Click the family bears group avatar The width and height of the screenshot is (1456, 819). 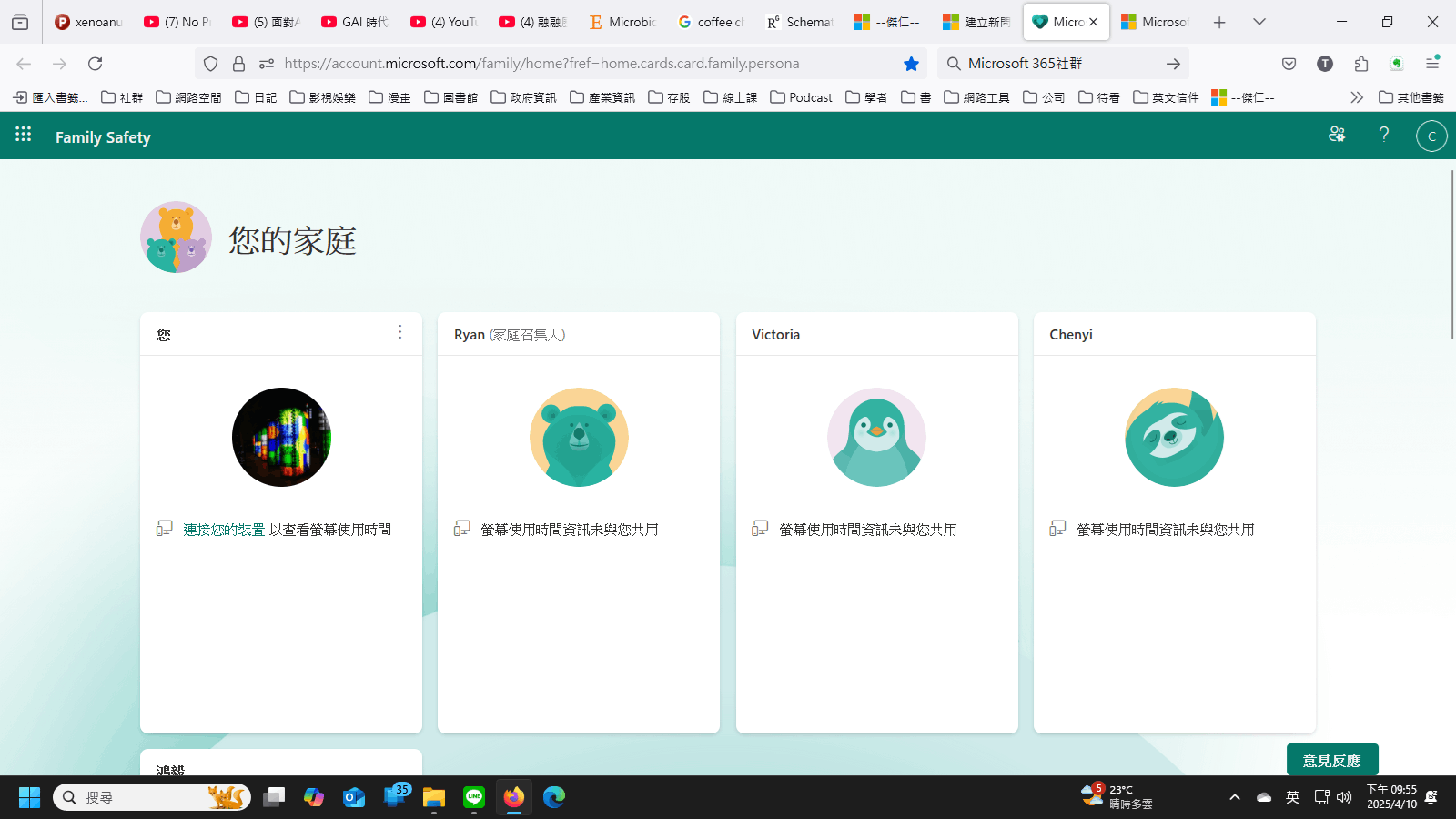coord(176,238)
